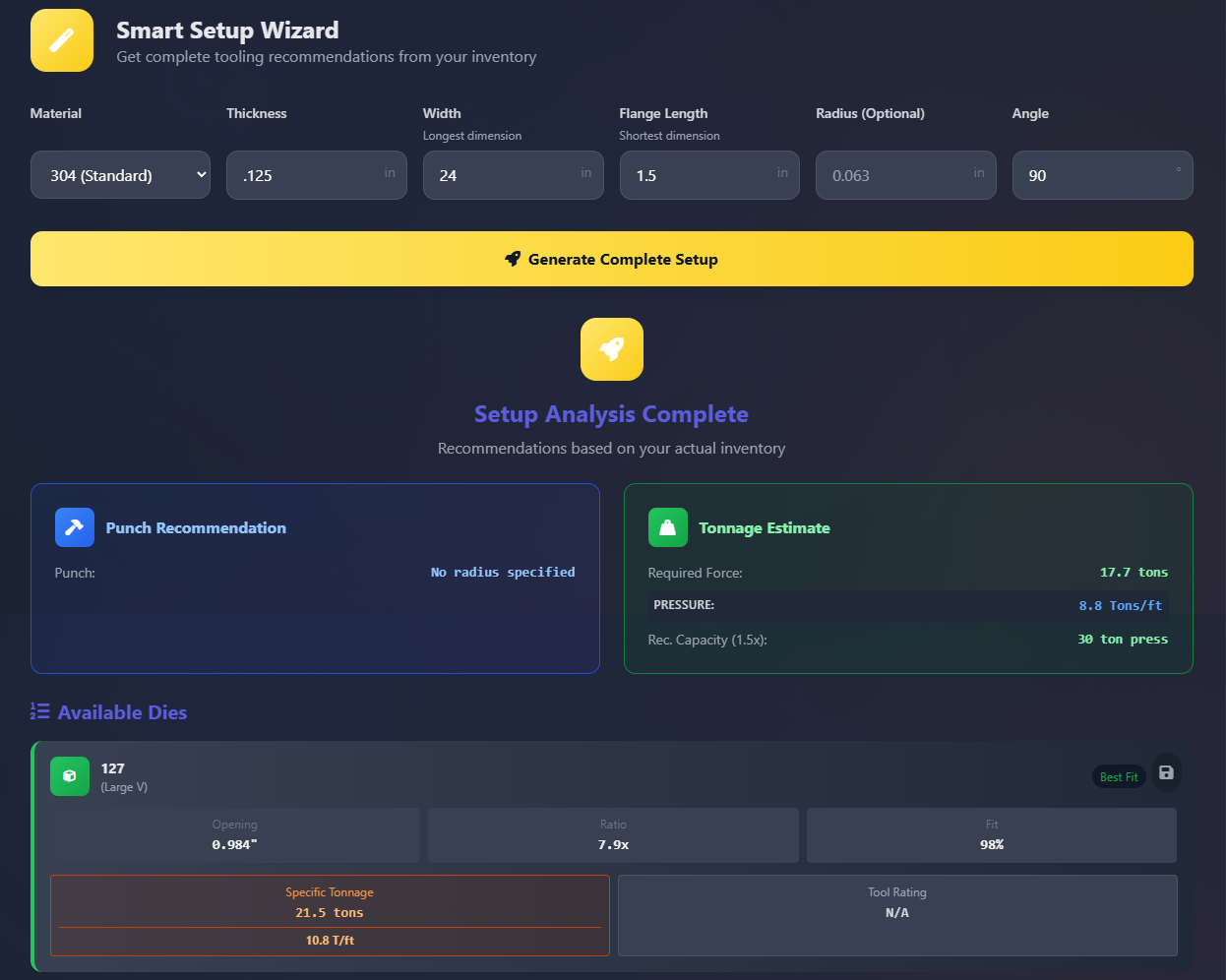This screenshot has height=980, width=1226.
Task: Click the press icon next to Tonnage Estimate
Action: coord(667,526)
